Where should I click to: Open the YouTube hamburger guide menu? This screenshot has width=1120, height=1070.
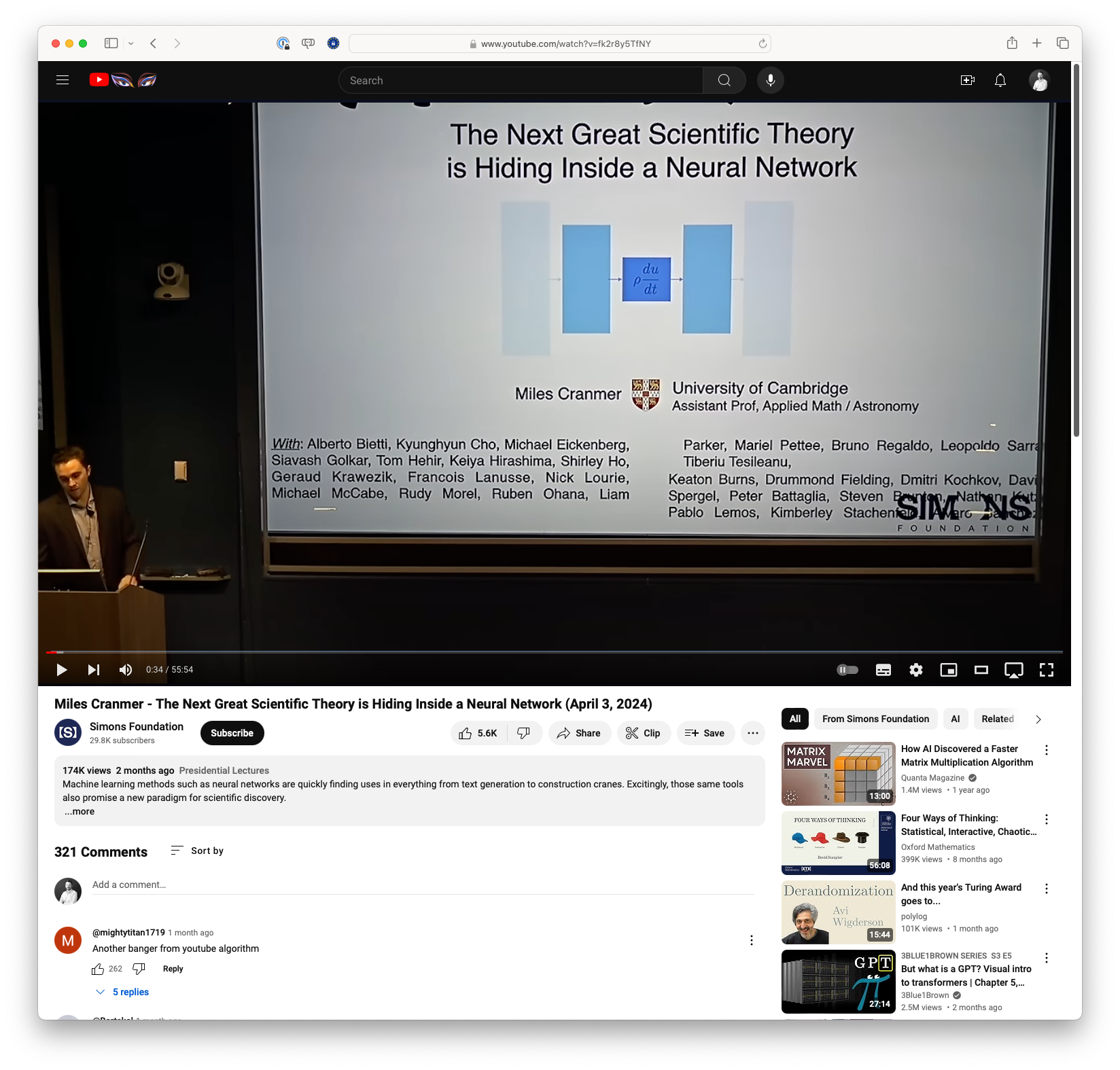click(x=63, y=80)
